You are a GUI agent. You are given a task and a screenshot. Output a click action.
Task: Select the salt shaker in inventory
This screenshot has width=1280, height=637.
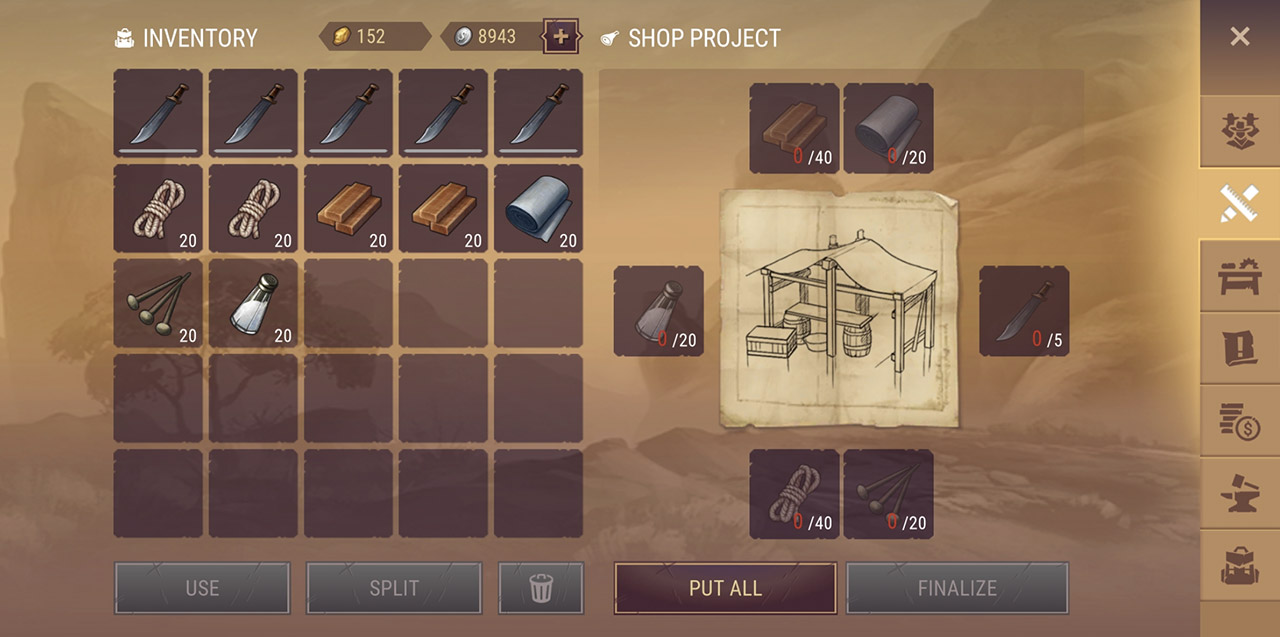253,303
